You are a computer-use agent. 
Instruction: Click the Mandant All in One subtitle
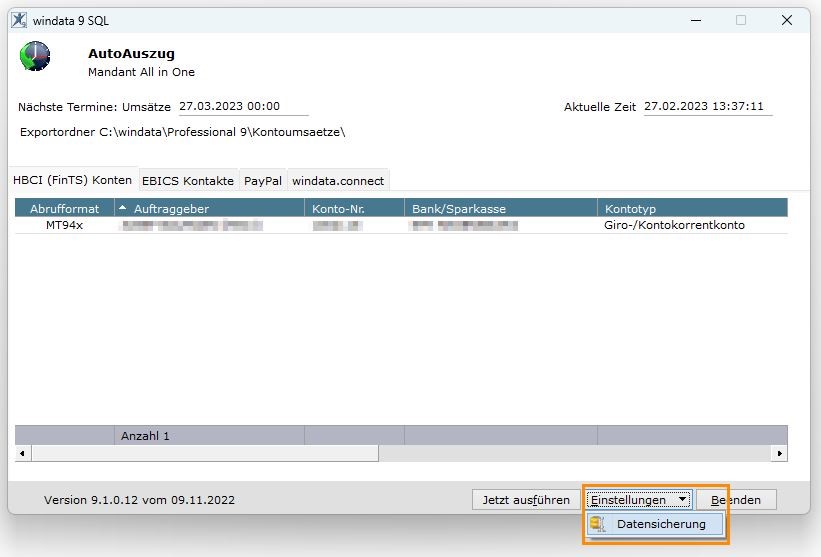141,72
